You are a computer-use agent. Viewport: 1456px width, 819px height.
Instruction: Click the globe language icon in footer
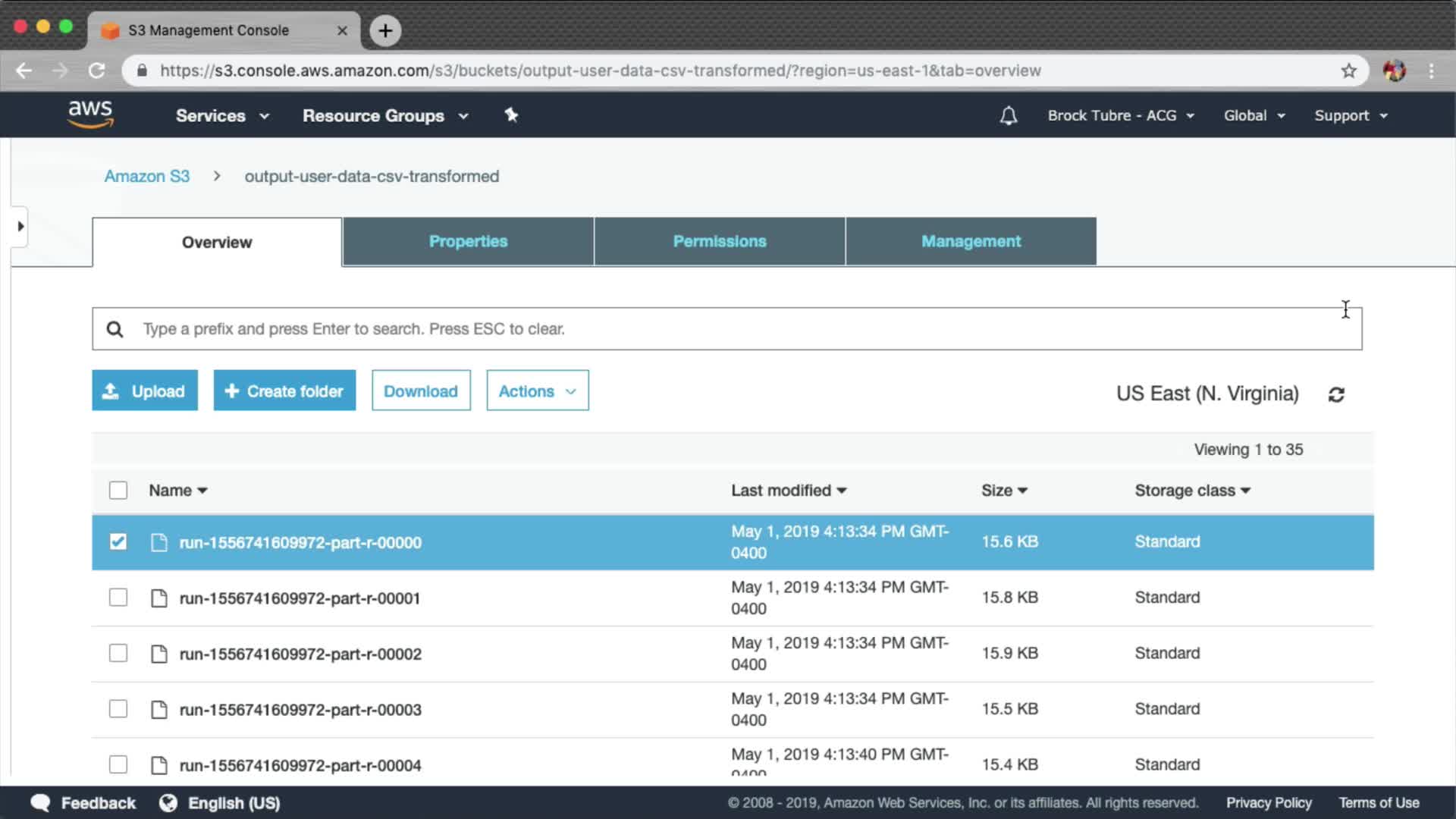tap(168, 802)
